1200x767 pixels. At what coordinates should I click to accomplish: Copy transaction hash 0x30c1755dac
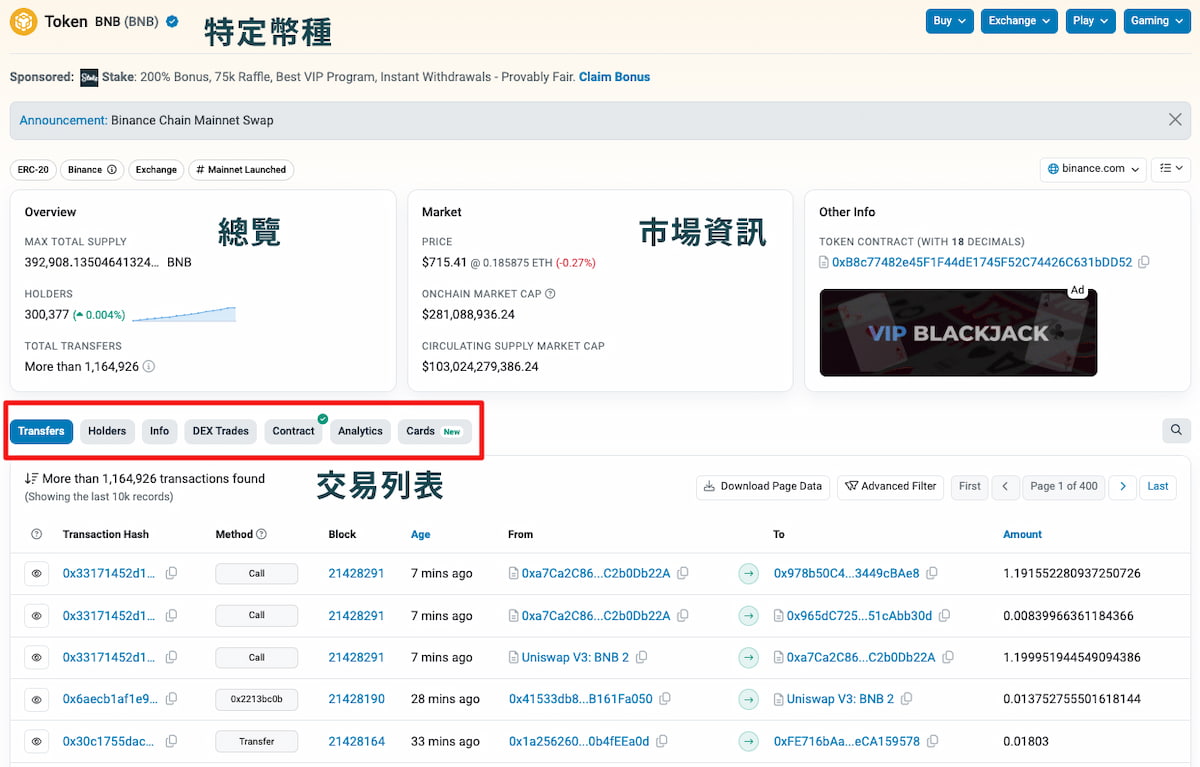[x=172, y=741]
